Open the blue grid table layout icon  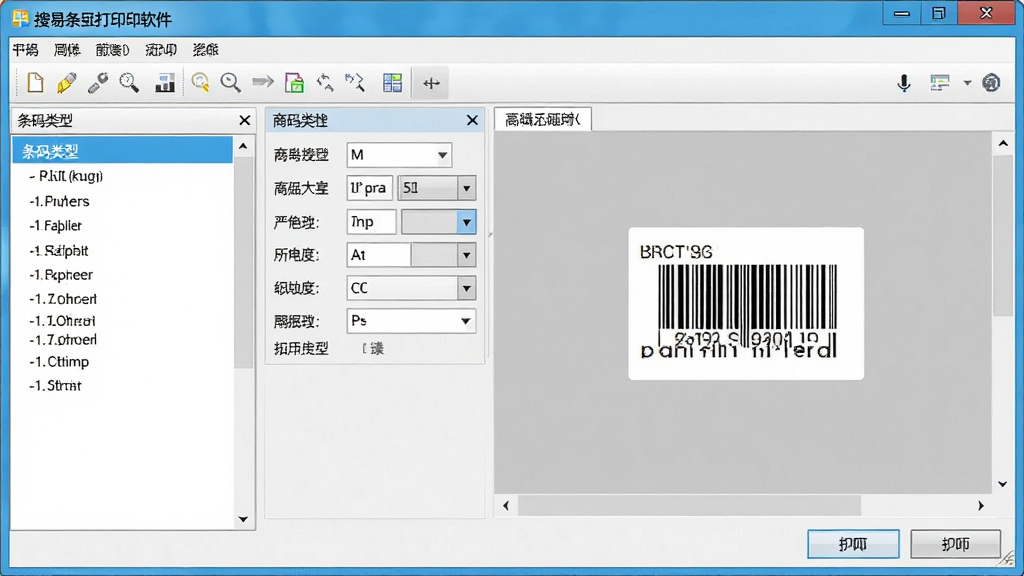(x=392, y=83)
